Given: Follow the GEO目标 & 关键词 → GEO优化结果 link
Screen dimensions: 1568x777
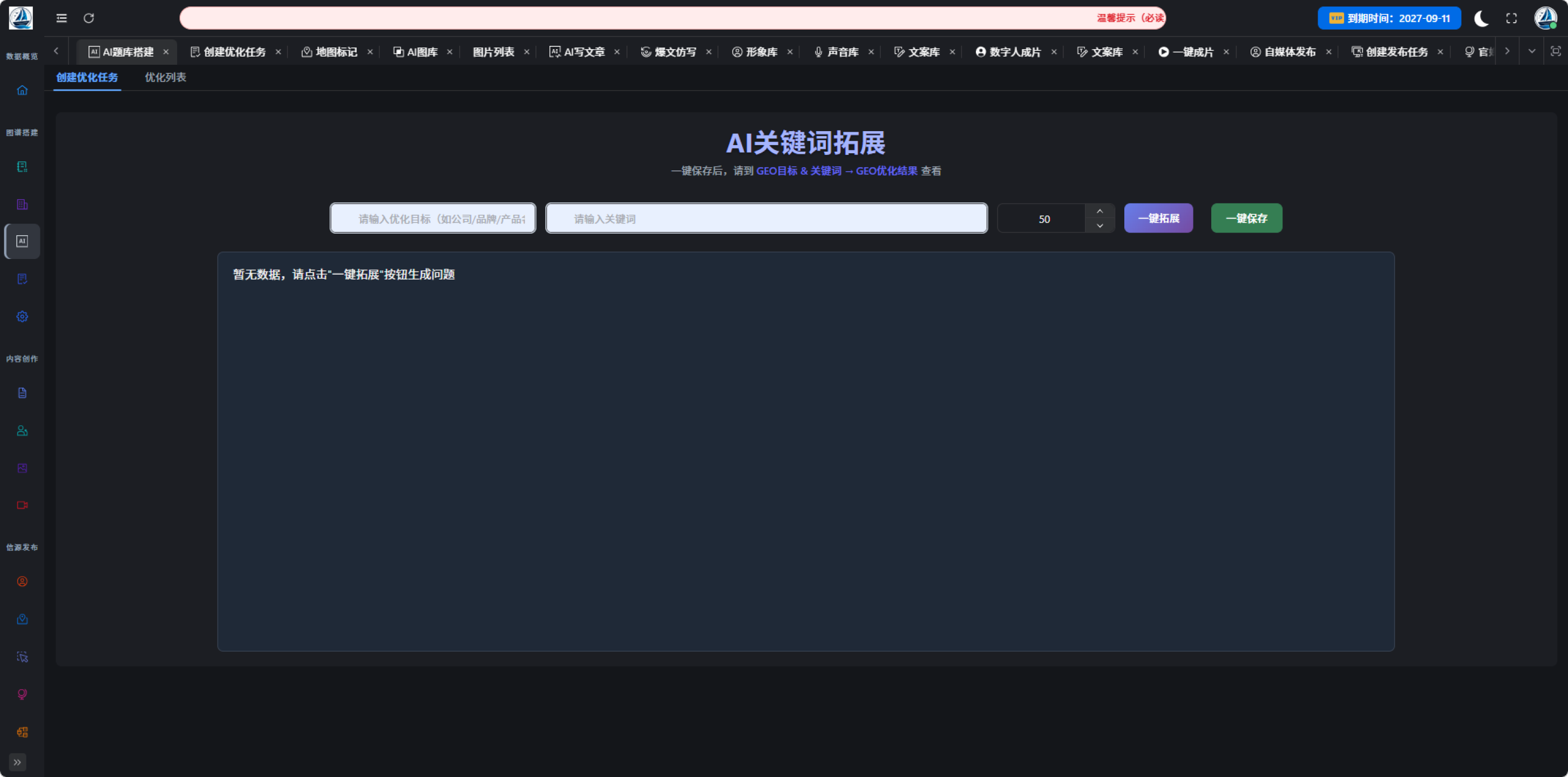Looking at the screenshot, I should pyautogui.click(x=836, y=171).
